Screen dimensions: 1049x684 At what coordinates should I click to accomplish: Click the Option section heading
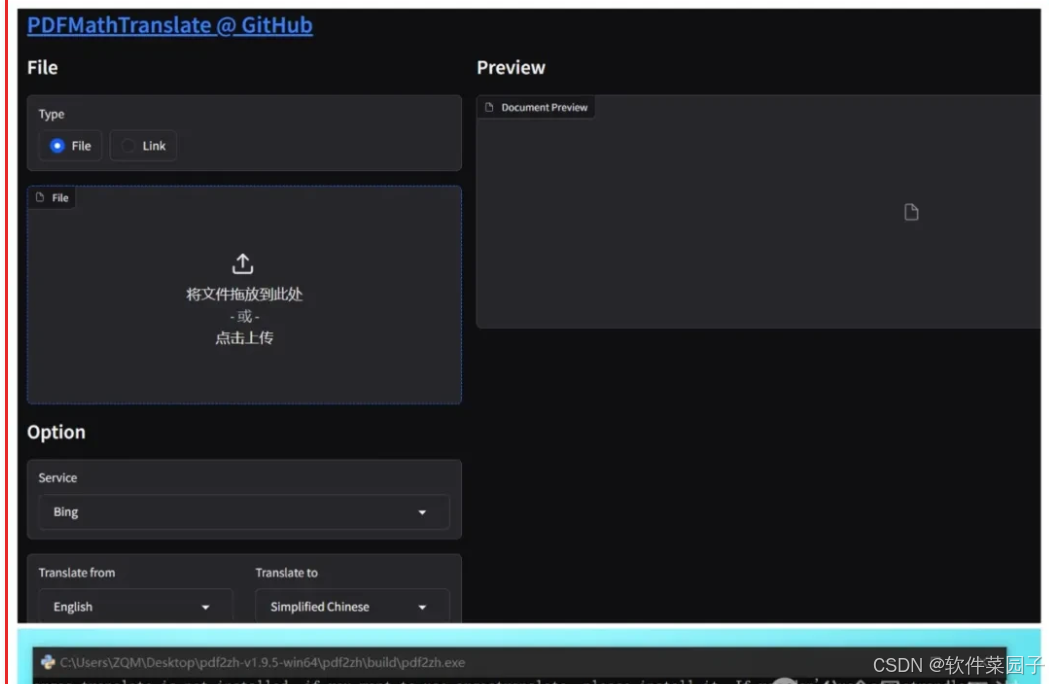coord(56,432)
